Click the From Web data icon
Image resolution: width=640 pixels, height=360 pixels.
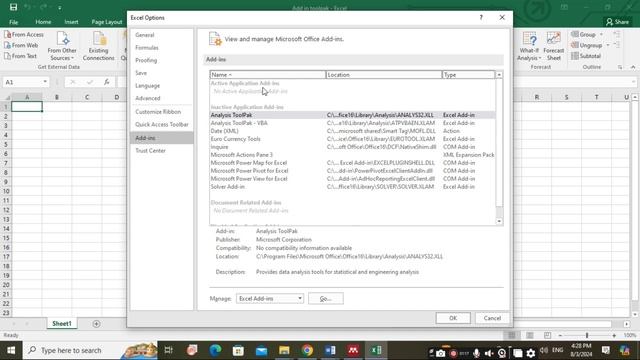tap(21, 45)
